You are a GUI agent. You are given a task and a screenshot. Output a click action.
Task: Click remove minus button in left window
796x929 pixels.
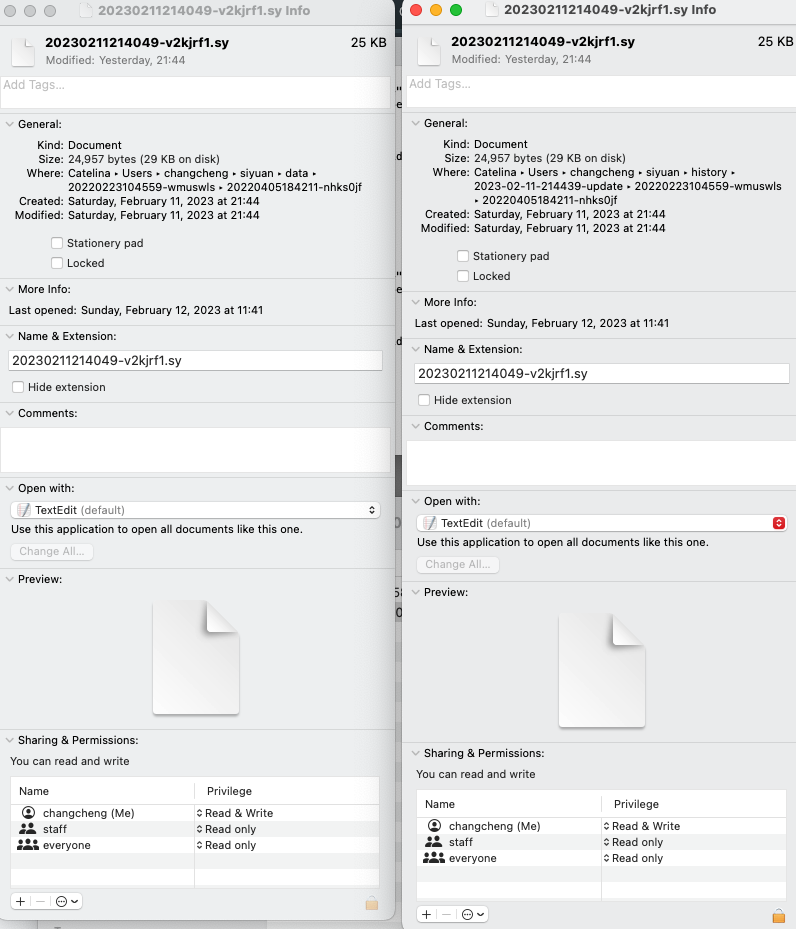tap(40, 901)
